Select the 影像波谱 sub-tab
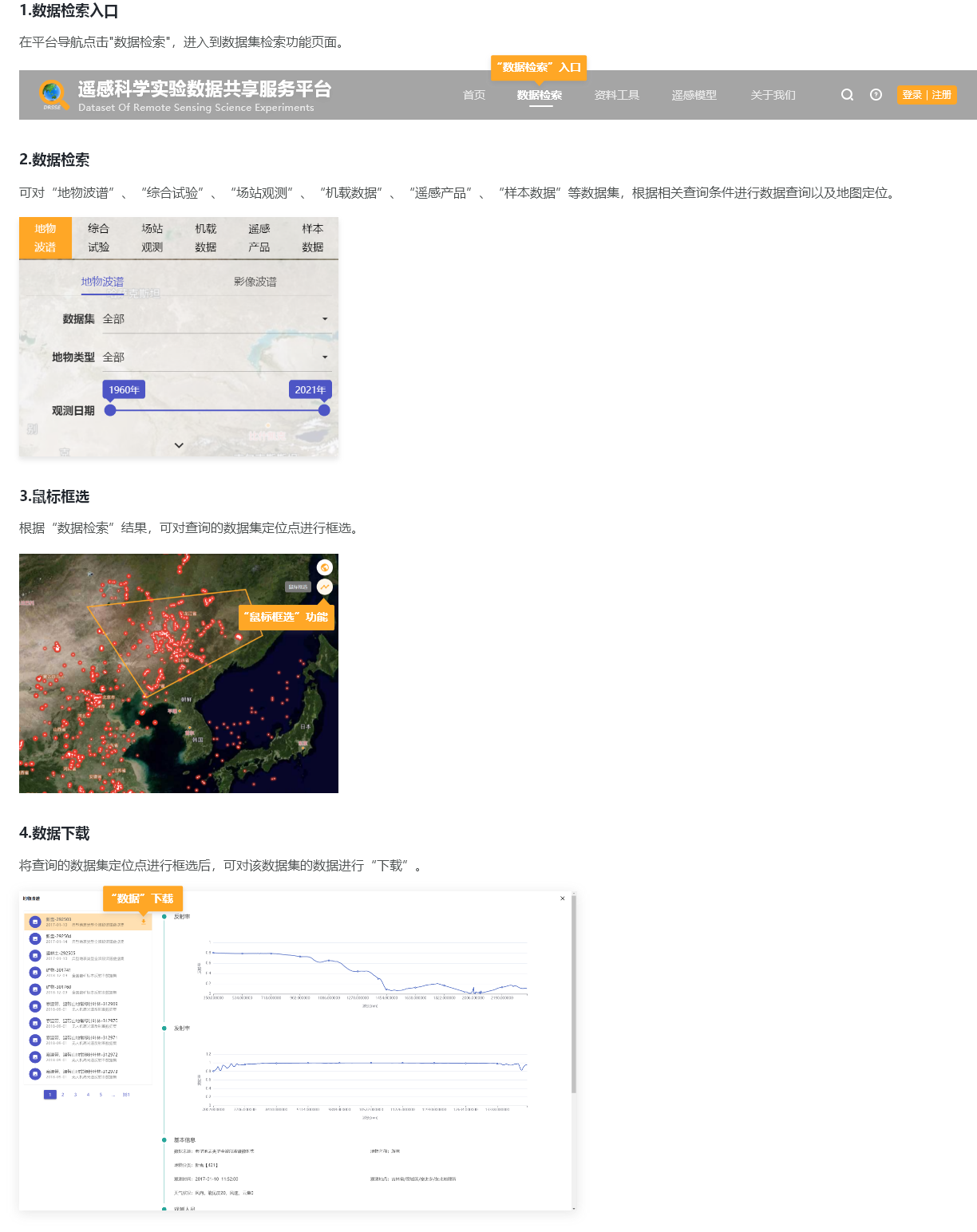 (x=255, y=282)
